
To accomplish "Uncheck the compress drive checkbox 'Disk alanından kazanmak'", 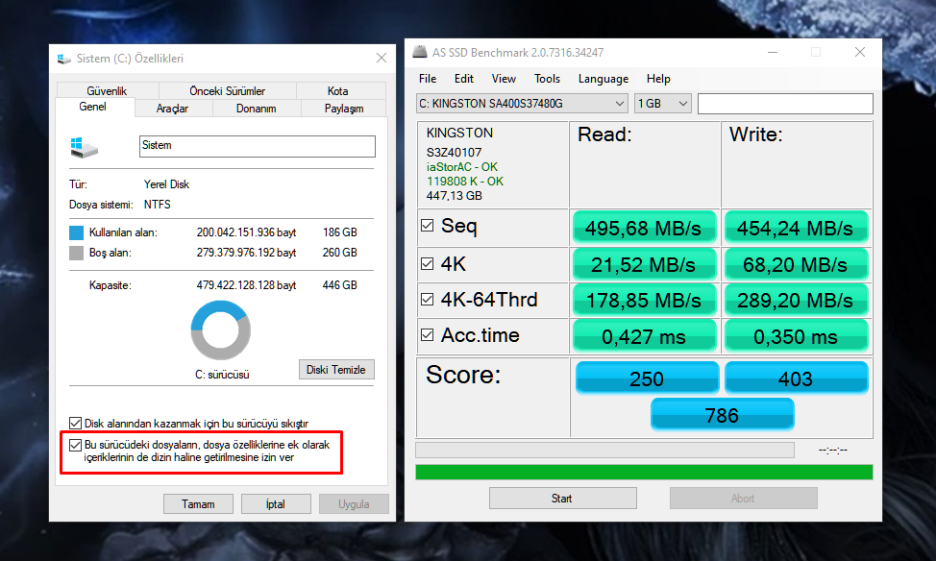I will 75,423.
